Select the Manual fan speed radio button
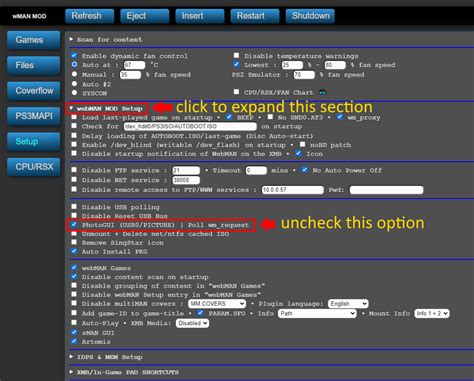The width and height of the screenshot is (474, 381). pyautogui.click(x=74, y=74)
